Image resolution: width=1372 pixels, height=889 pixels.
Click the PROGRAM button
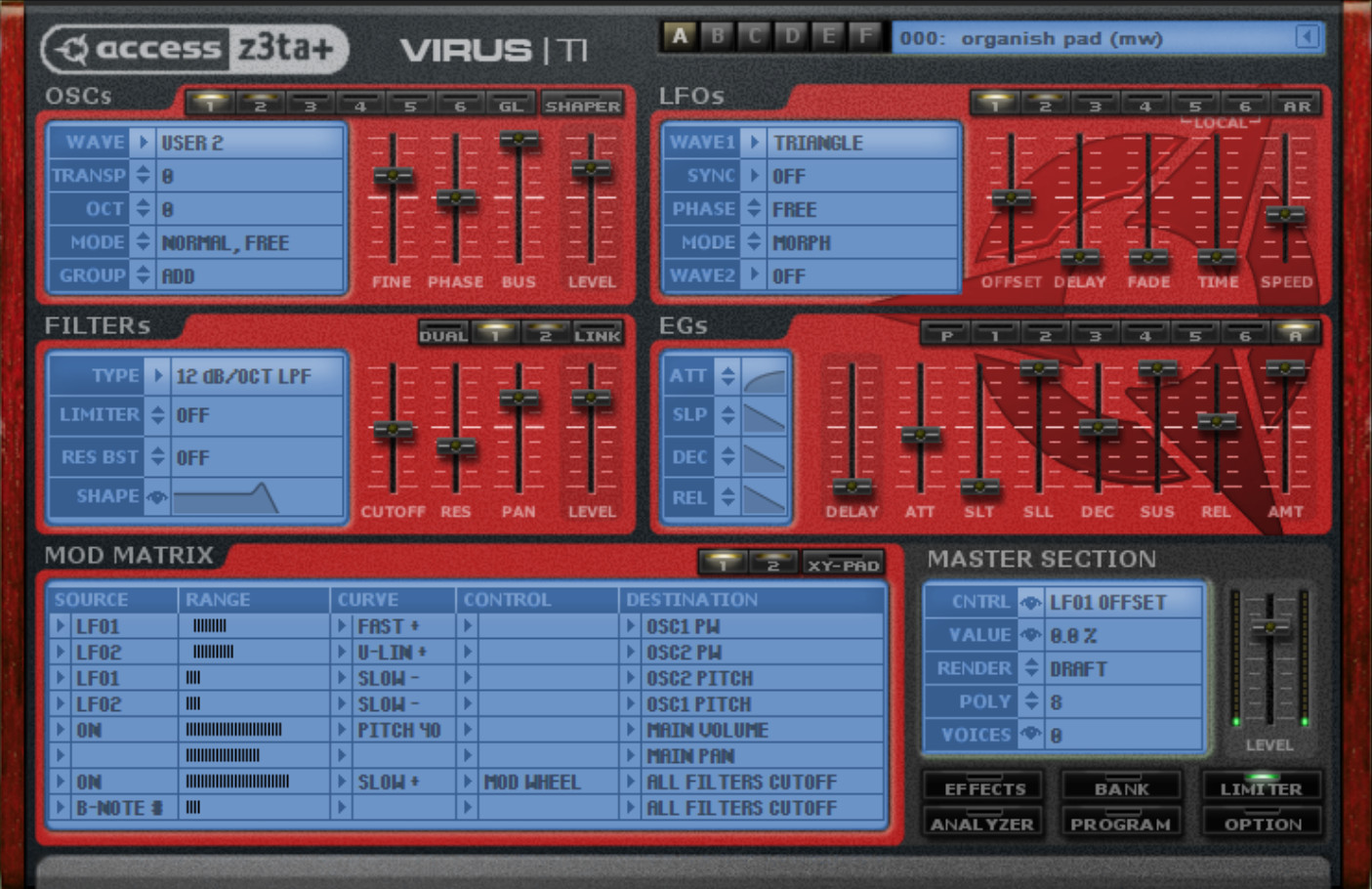(x=1121, y=823)
